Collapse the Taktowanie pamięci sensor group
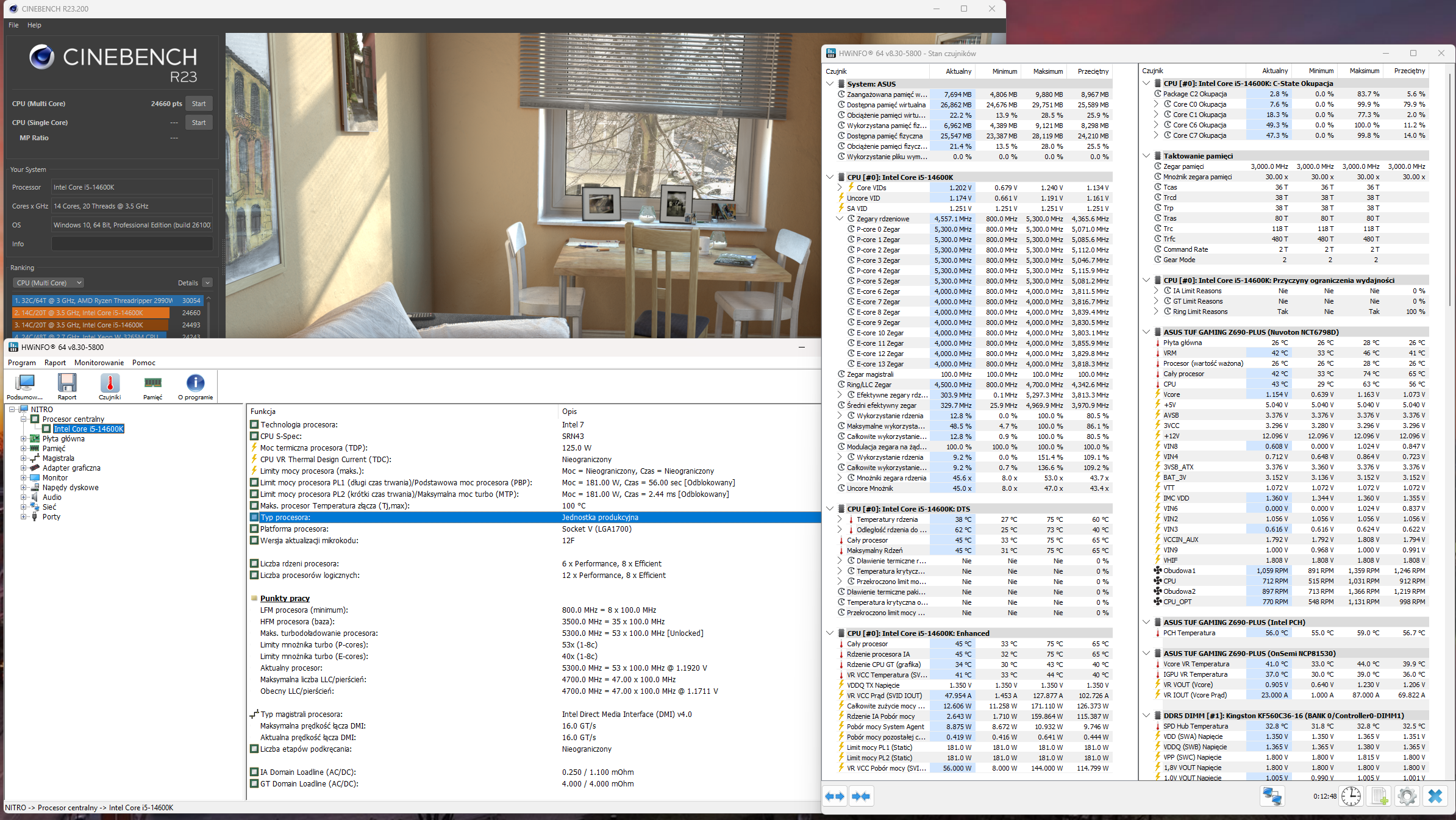1456x820 pixels. pyautogui.click(x=1146, y=155)
